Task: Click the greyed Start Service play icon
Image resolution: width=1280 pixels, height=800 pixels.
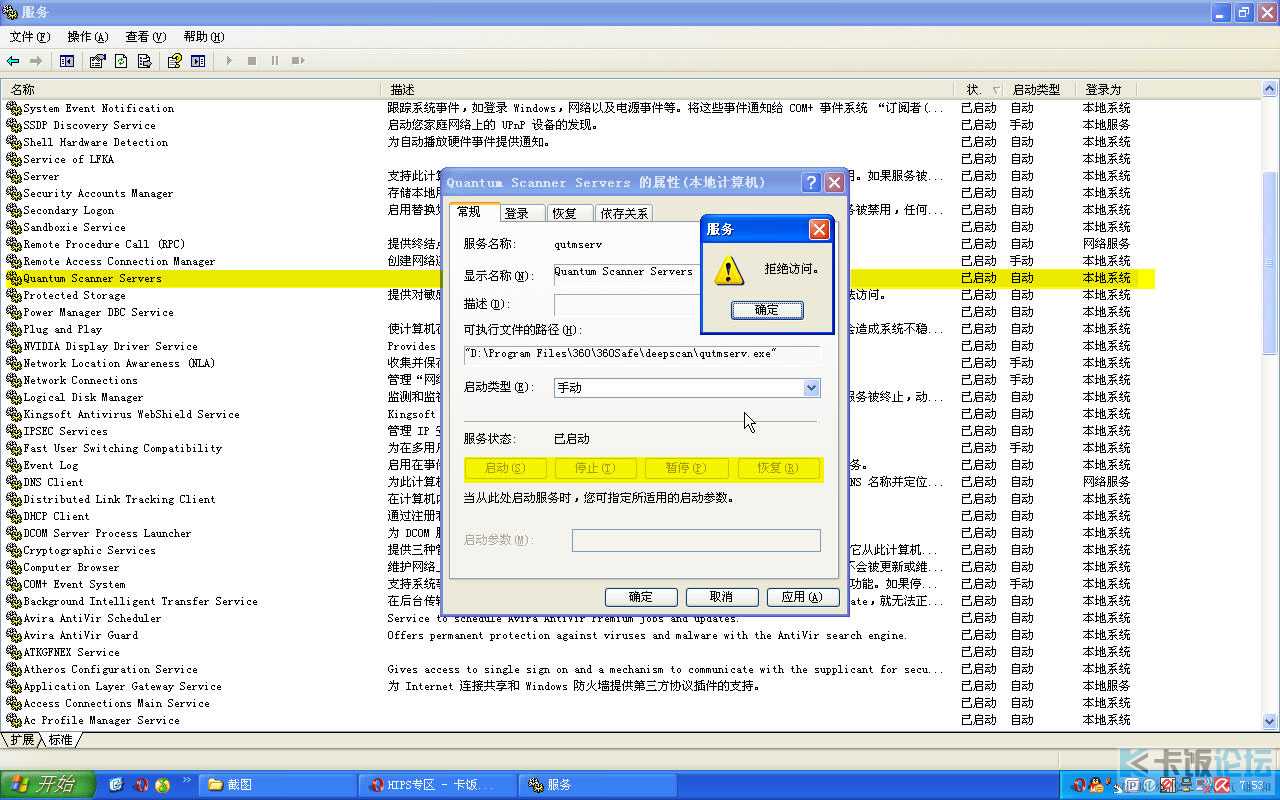Action: point(229,61)
